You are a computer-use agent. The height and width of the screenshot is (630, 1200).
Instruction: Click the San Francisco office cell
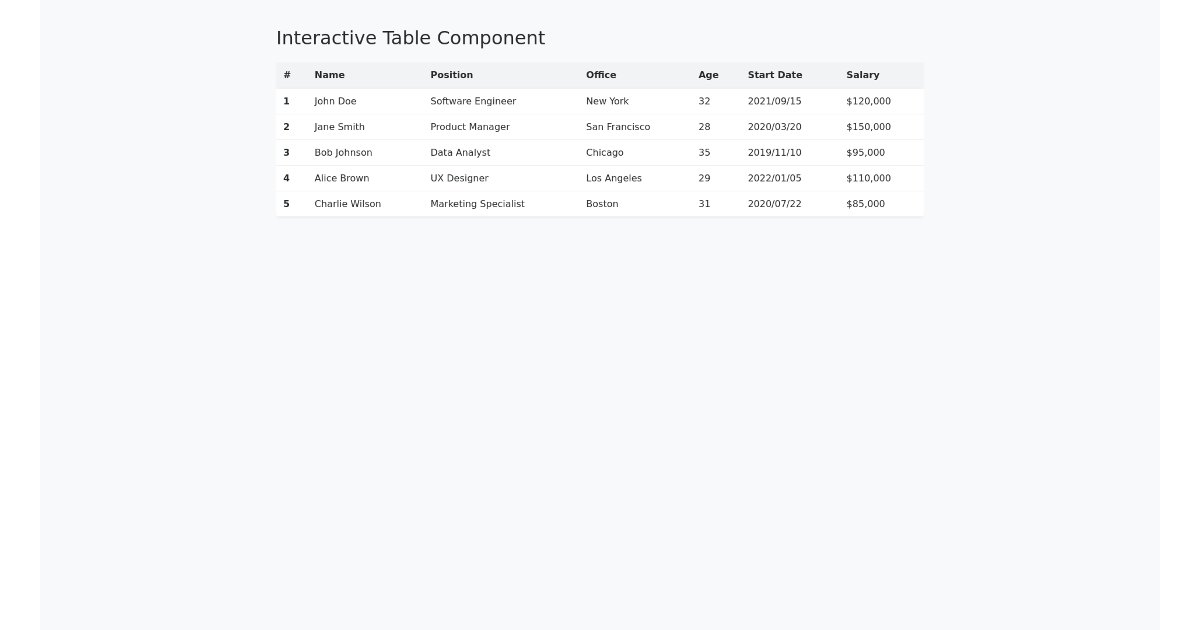635,127
